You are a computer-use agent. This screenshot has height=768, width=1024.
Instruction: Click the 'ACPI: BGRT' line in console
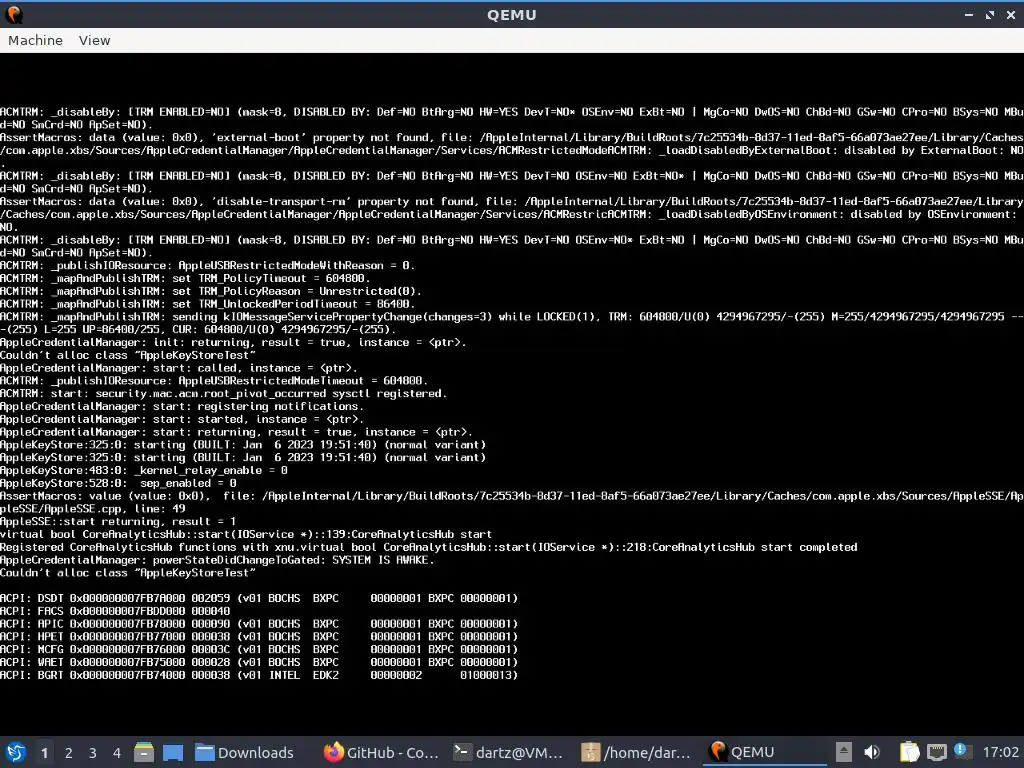pyautogui.click(x=259, y=675)
